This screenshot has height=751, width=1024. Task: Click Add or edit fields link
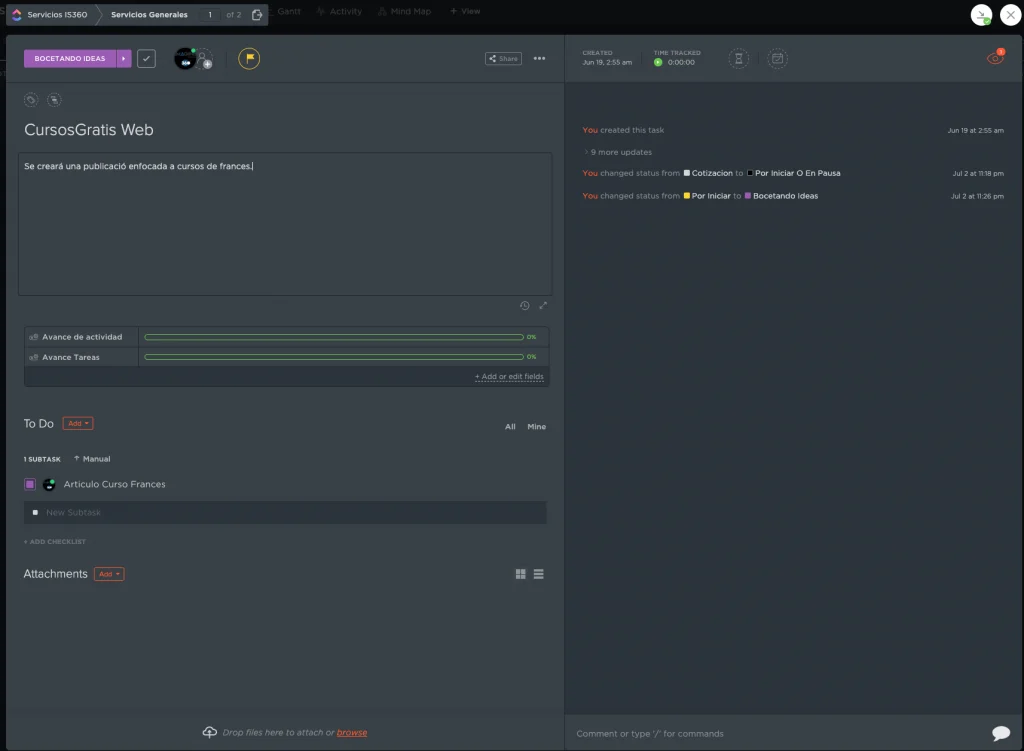[509, 377]
